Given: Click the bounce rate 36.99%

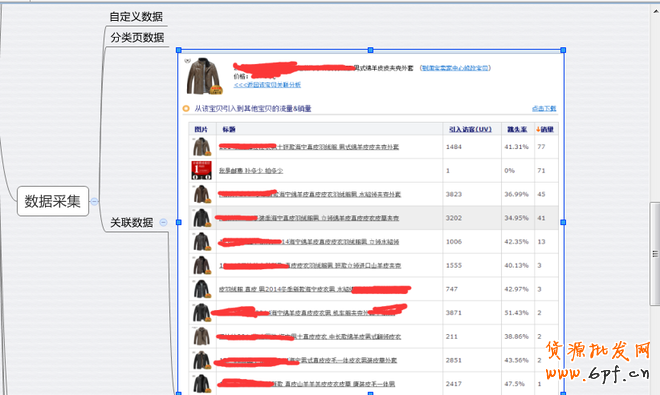Looking at the screenshot, I should coord(516,194).
